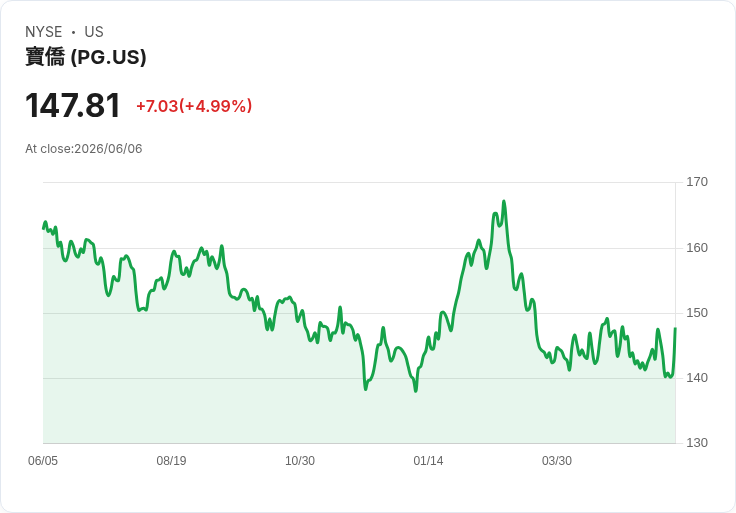Click the starting point of the price line
The image size is (736, 513).
(x=43, y=229)
